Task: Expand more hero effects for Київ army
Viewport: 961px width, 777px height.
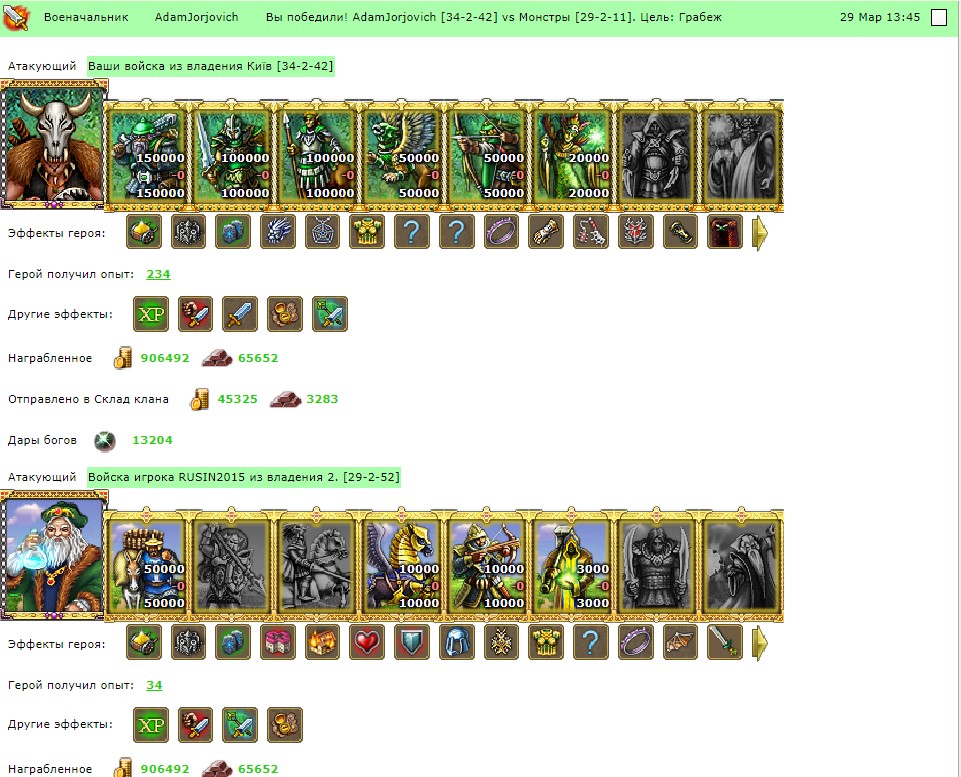Action: tap(759, 232)
